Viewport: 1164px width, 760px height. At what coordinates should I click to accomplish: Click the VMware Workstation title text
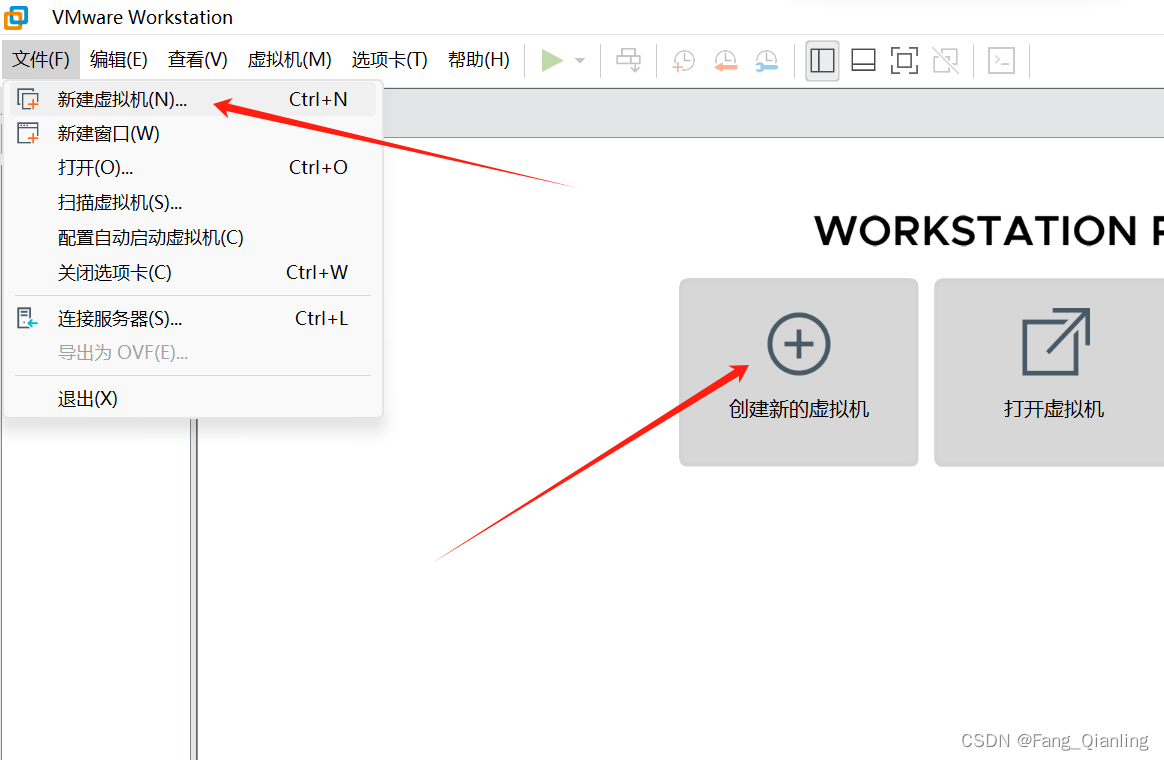[x=143, y=17]
